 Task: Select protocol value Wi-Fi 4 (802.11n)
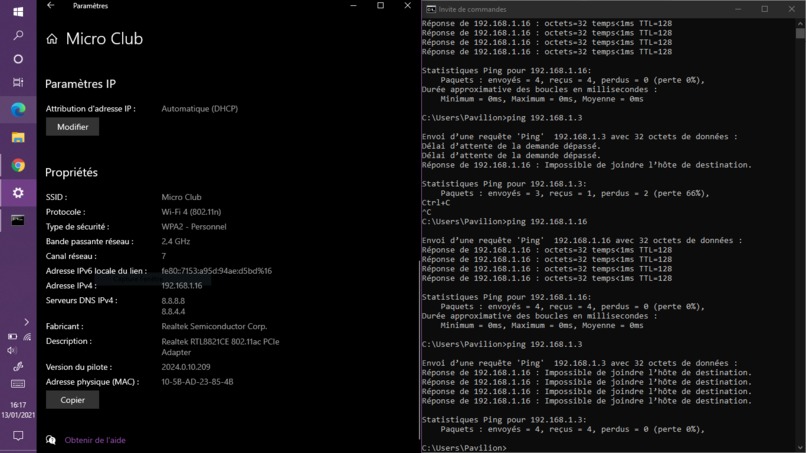pos(191,212)
